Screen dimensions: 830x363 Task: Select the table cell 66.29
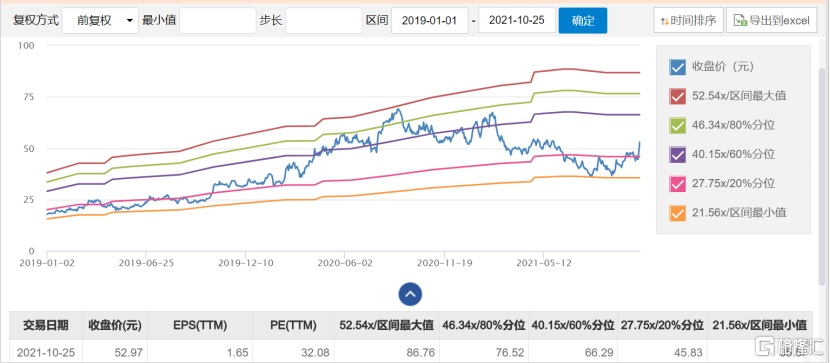(573, 351)
